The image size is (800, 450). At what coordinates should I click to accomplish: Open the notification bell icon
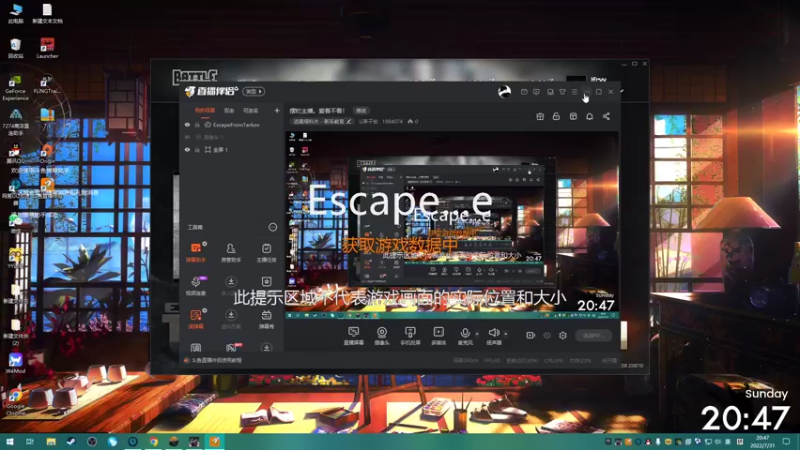(589, 116)
